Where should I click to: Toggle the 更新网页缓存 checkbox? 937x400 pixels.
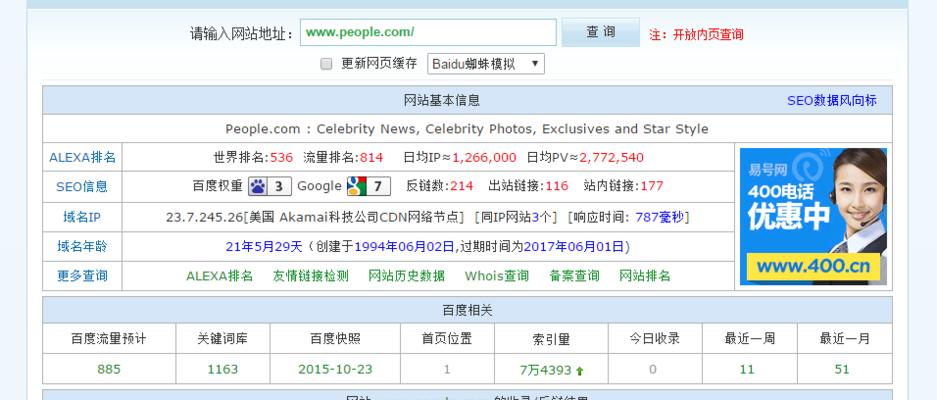[x=326, y=64]
